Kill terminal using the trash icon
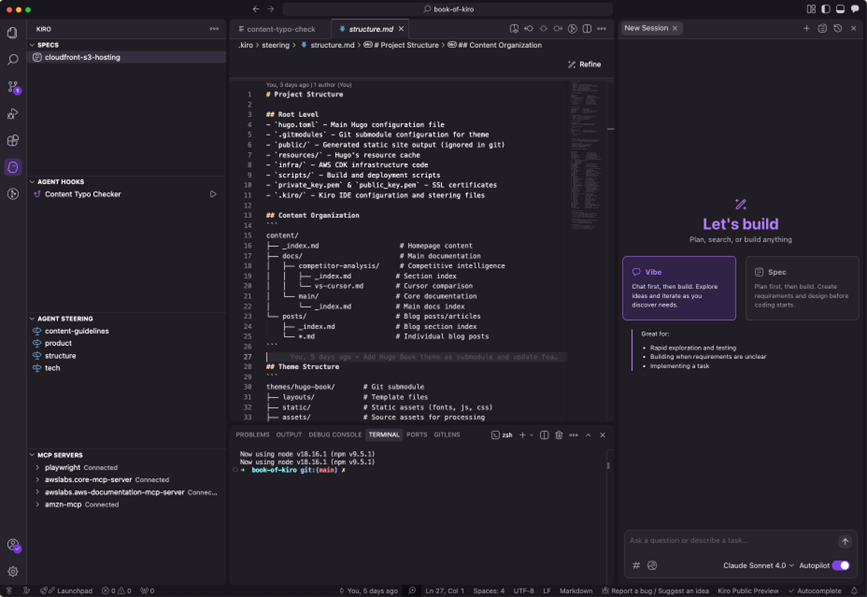Screen dimensions: 867x597 pos(559,435)
